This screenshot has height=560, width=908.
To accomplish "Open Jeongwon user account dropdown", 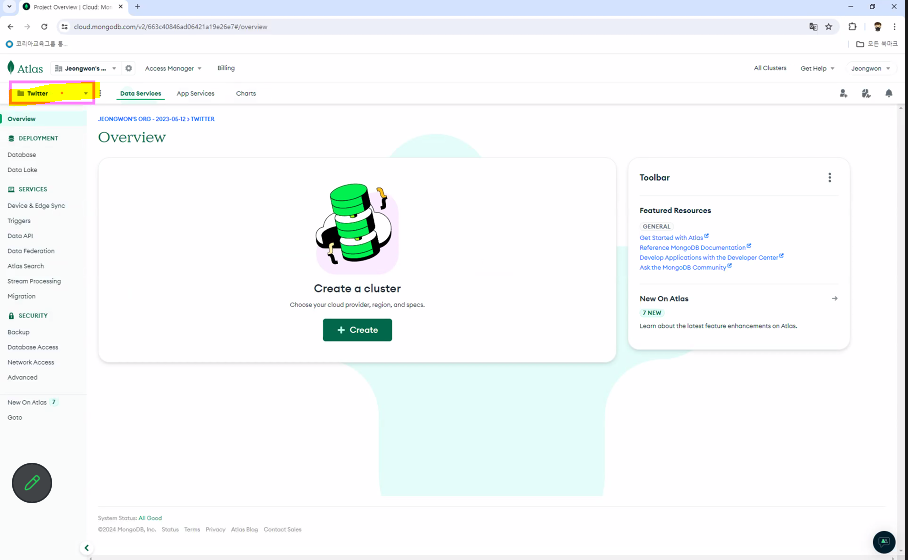I will pyautogui.click(x=870, y=68).
